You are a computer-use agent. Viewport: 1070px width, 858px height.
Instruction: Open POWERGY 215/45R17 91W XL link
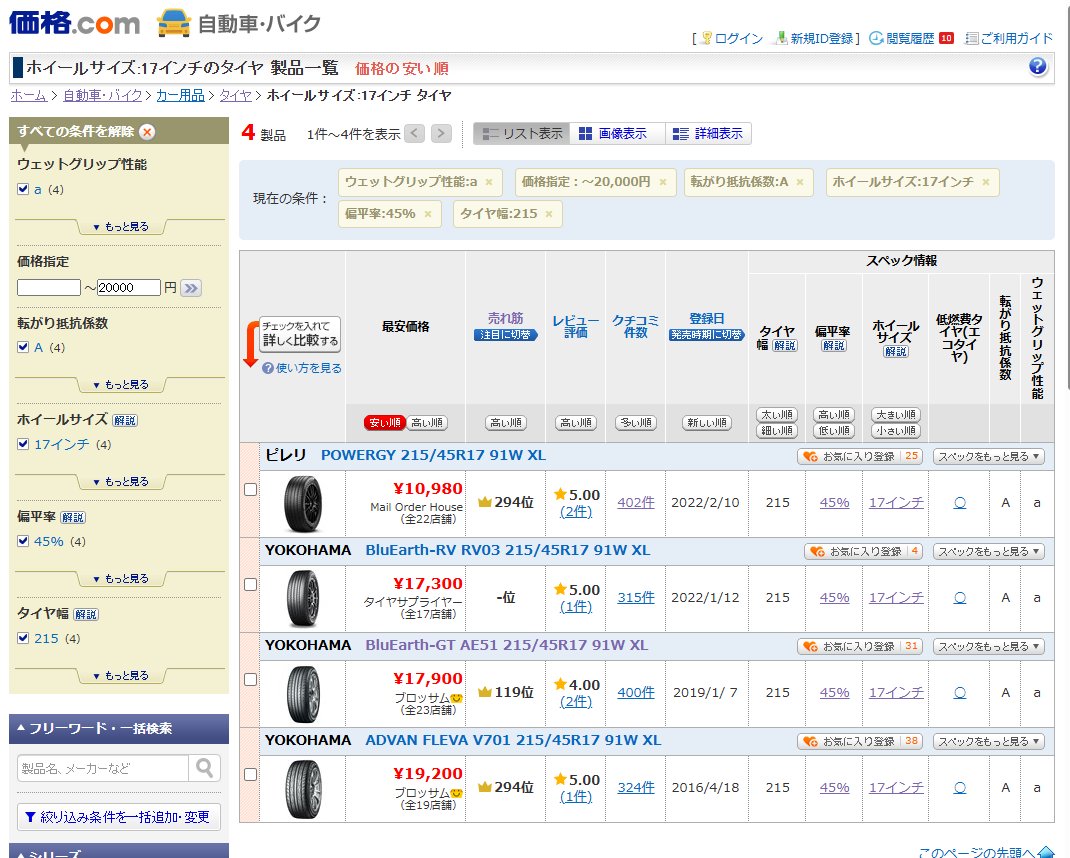tap(433, 455)
